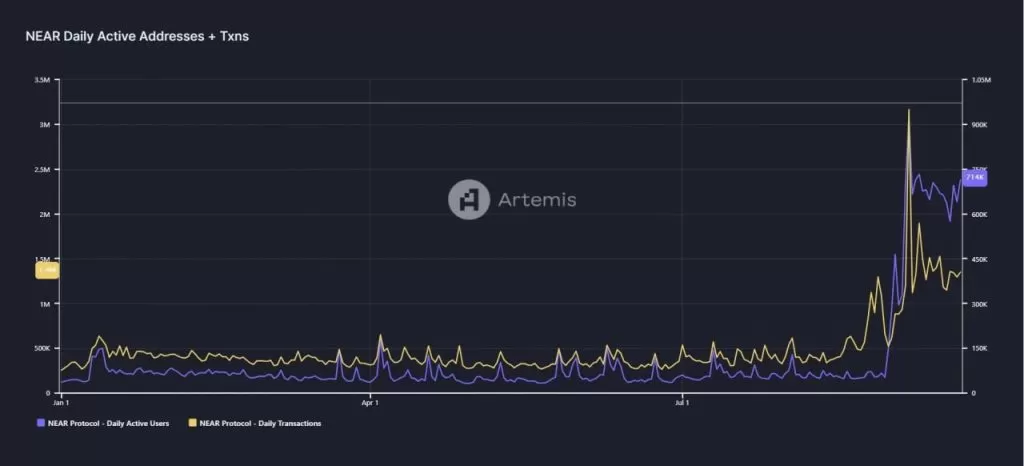The height and width of the screenshot is (466, 1024).
Task: Click the yellow Daily Transactions legend swatch
Action: pyautogui.click(x=193, y=423)
